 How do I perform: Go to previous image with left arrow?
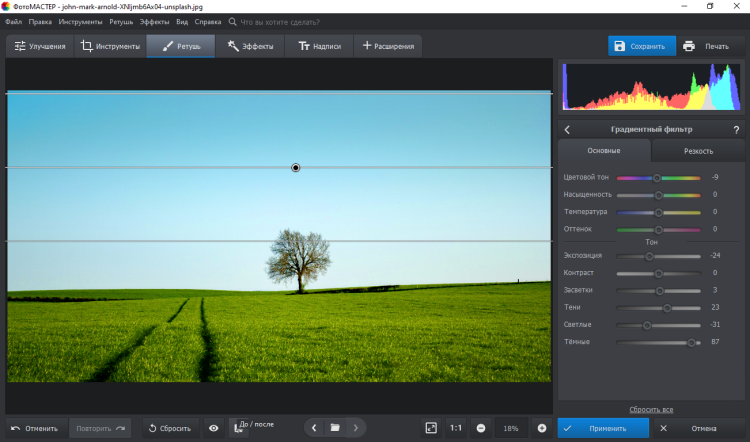(314, 428)
